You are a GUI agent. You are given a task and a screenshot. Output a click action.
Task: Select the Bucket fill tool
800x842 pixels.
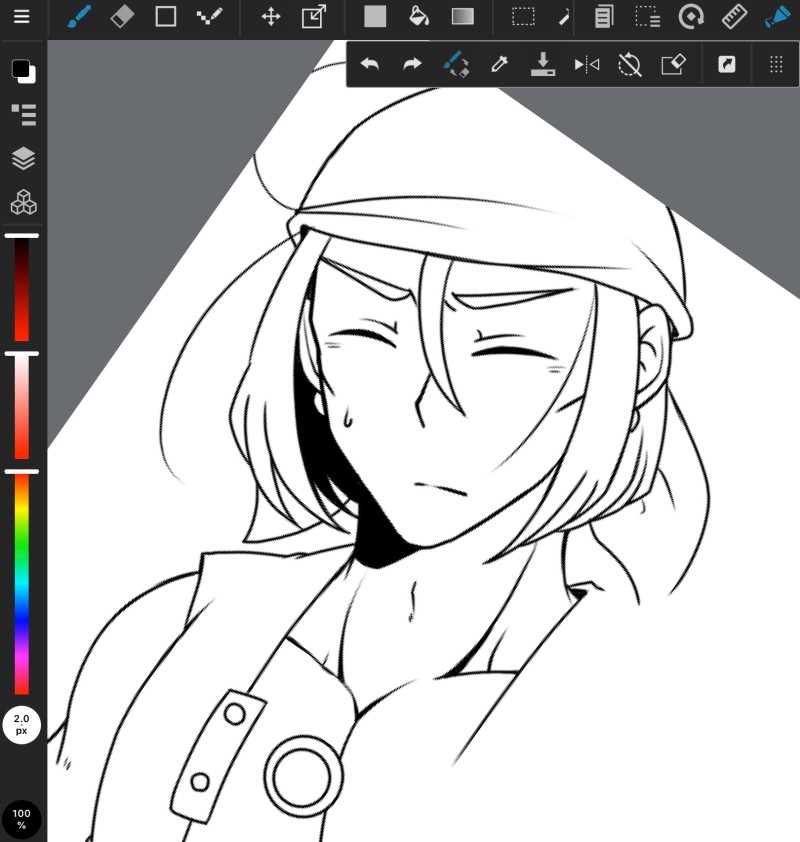point(419,16)
